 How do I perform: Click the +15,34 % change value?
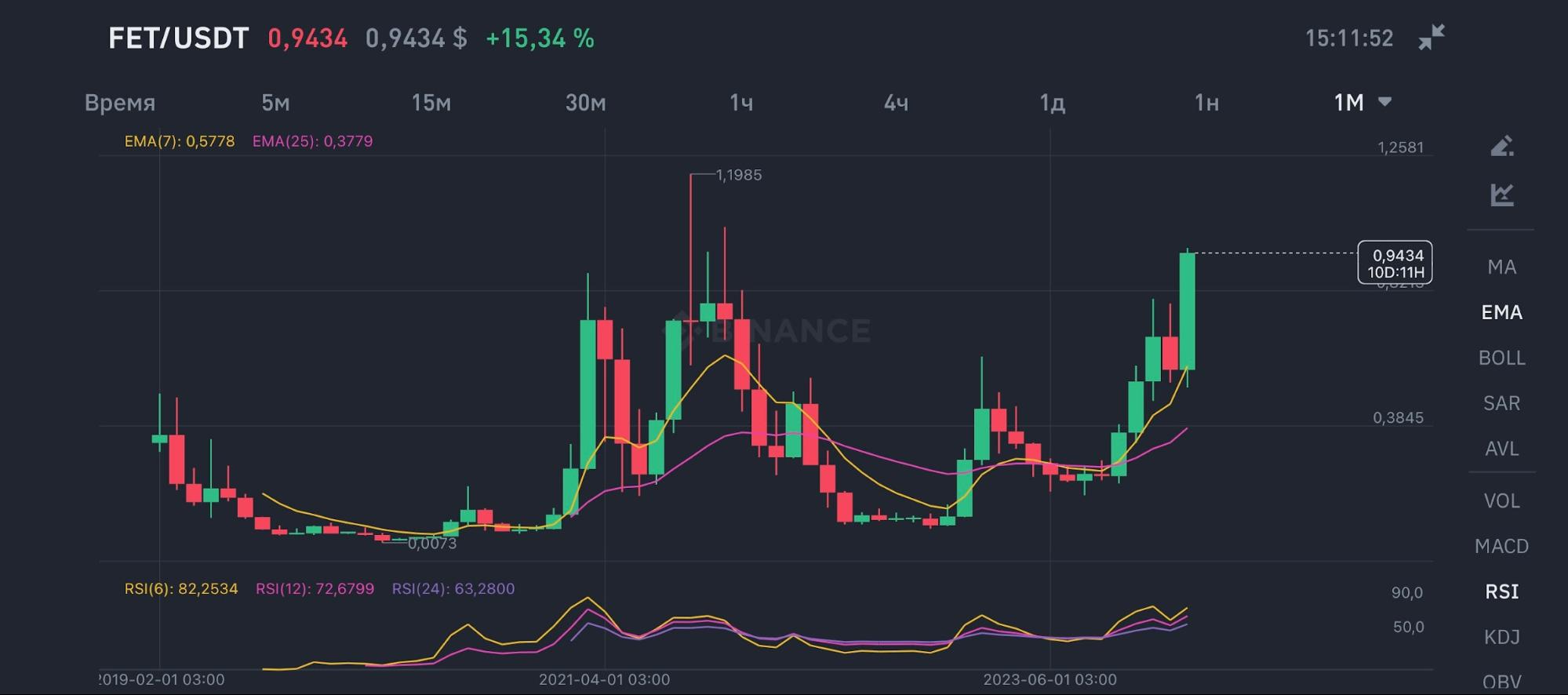point(540,38)
